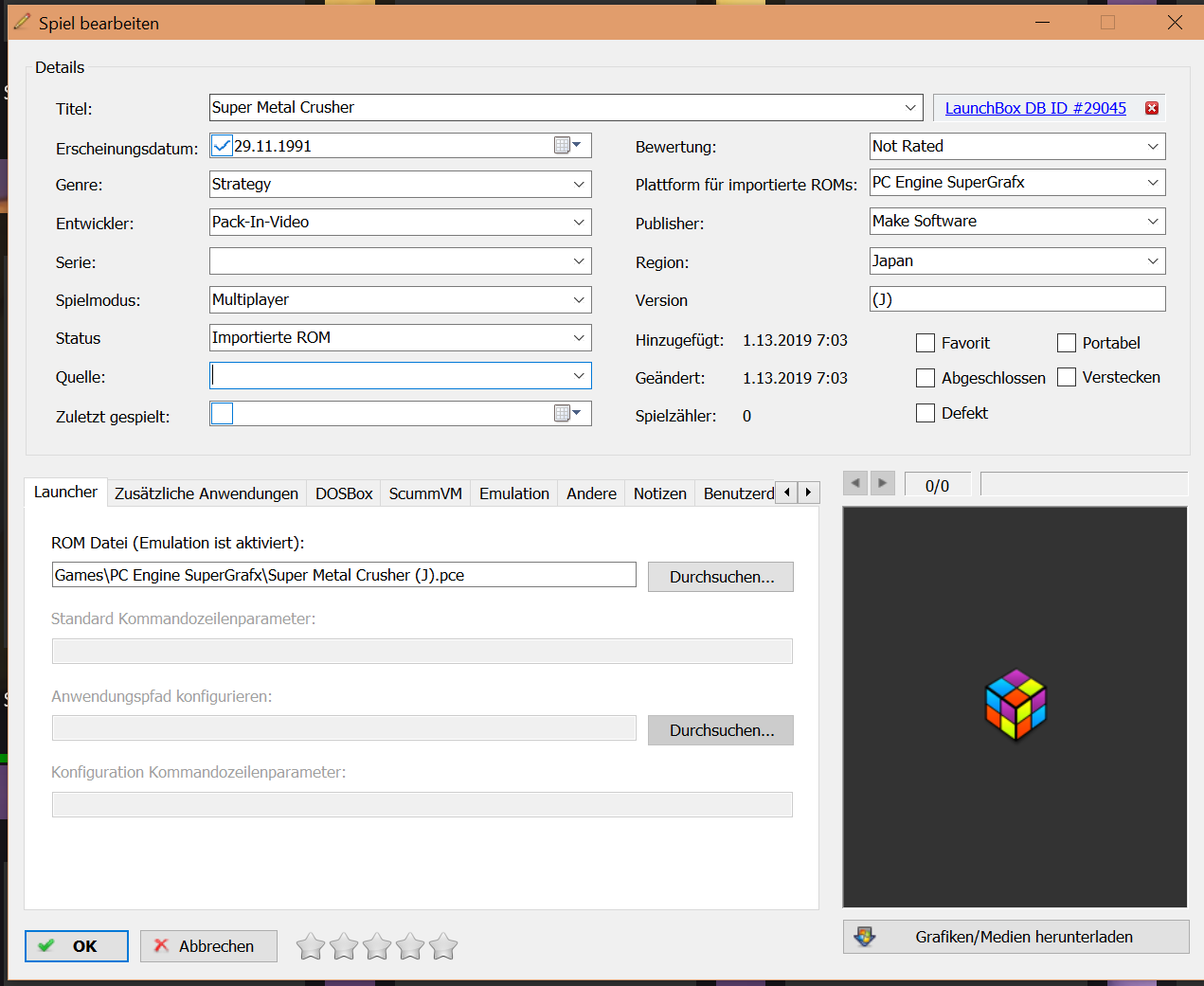This screenshot has height=986, width=1204.
Task: Click the LaunchBox cube image placeholder
Action: (1015, 705)
